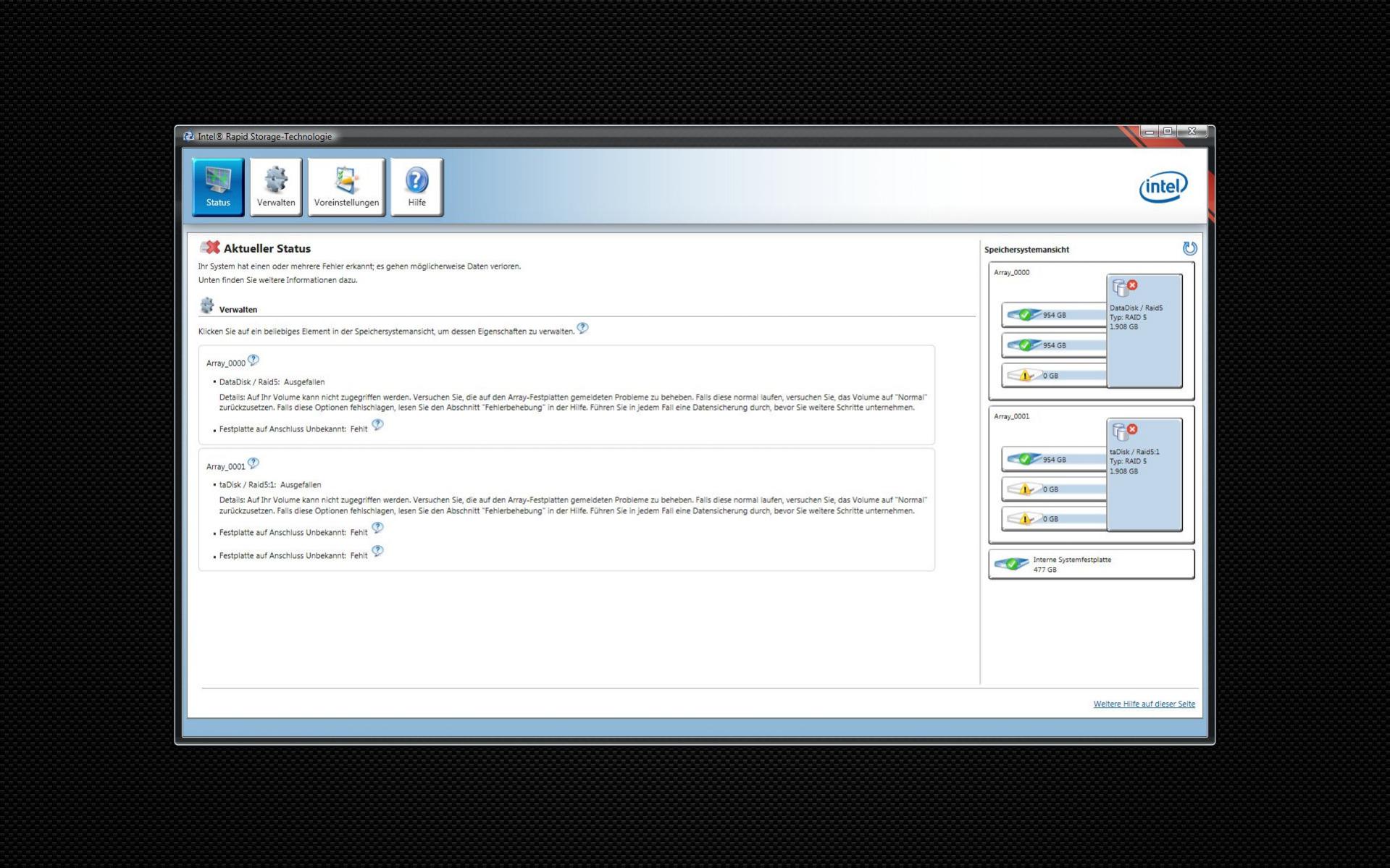Viewport: 1390px width, 868px height.
Task: Select second 954 GB disk in Array_0000
Action: point(1054,345)
